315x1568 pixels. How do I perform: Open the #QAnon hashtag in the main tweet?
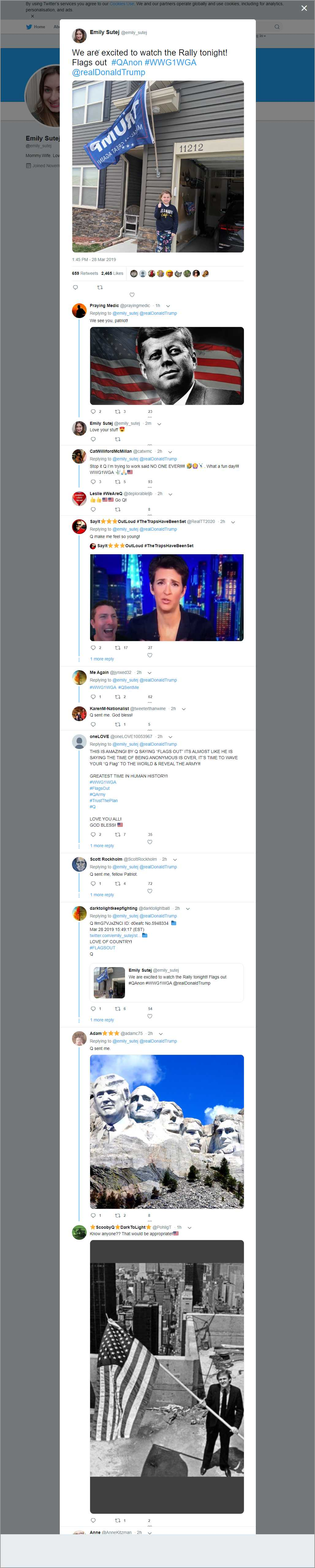pos(127,63)
